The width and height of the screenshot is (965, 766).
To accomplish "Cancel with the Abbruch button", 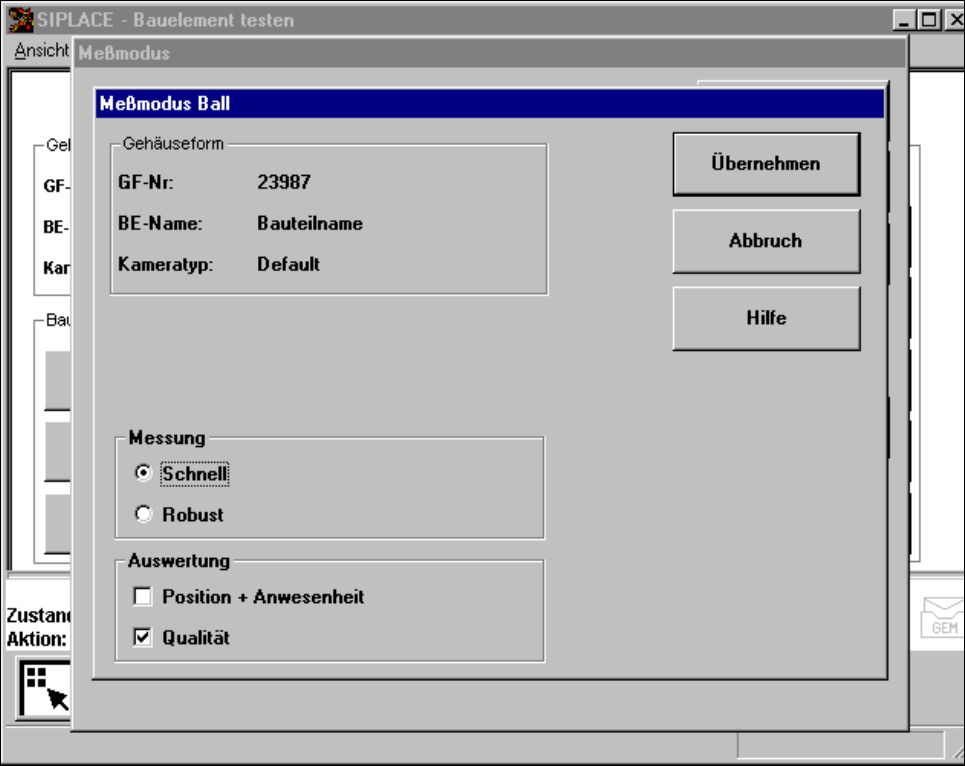I will pos(766,241).
